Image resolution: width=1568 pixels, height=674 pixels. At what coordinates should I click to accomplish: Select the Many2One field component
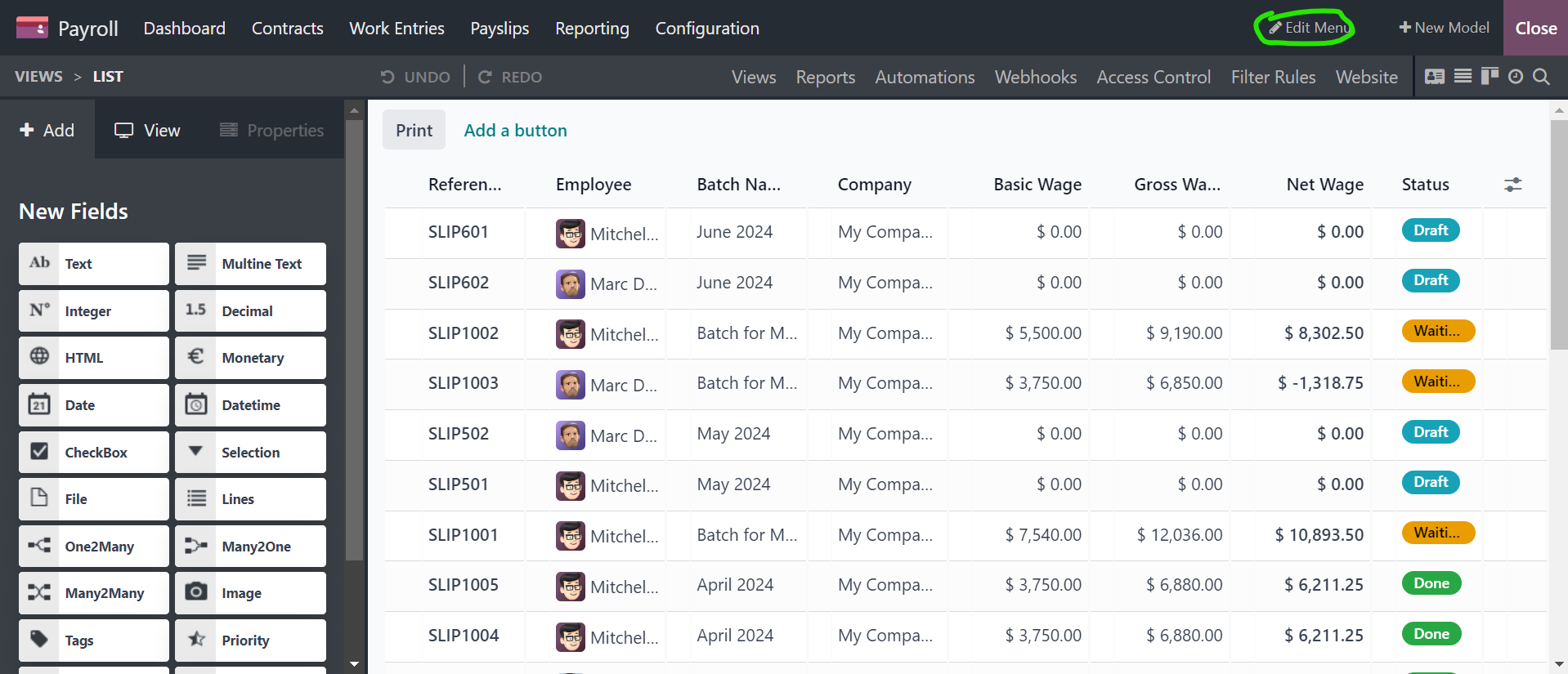point(250,547)
